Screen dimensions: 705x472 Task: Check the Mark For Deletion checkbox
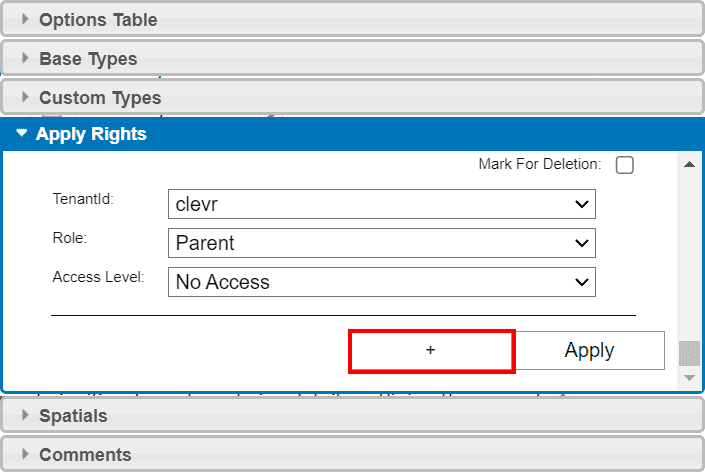(625, 165)
